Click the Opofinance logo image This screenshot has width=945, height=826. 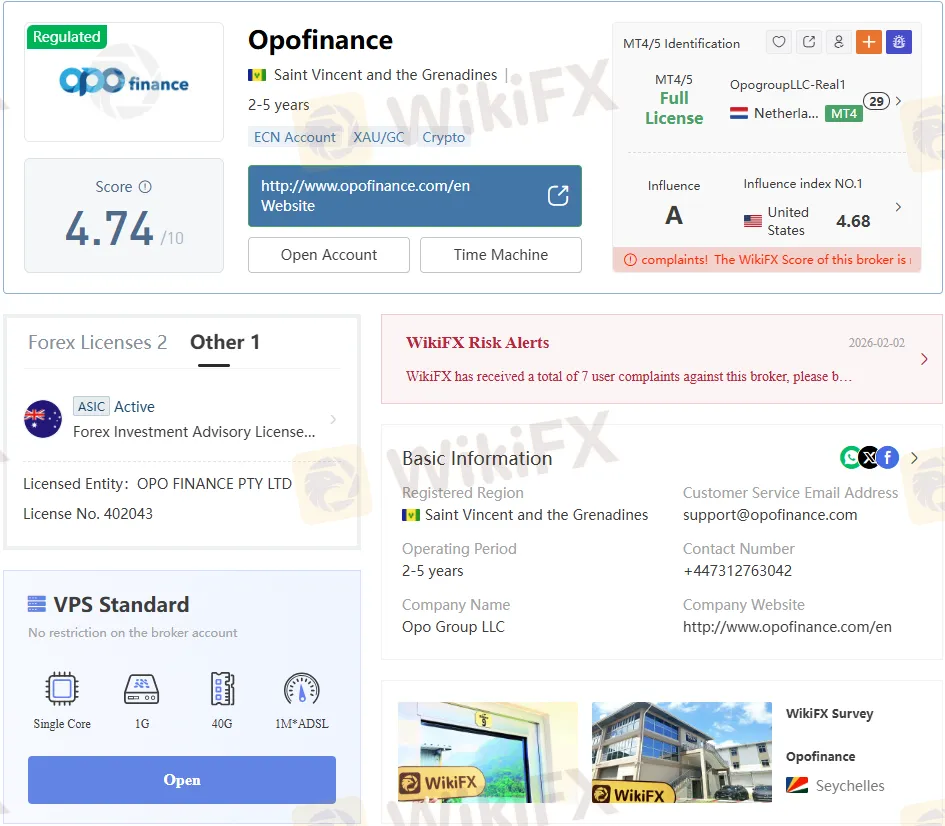124,81
